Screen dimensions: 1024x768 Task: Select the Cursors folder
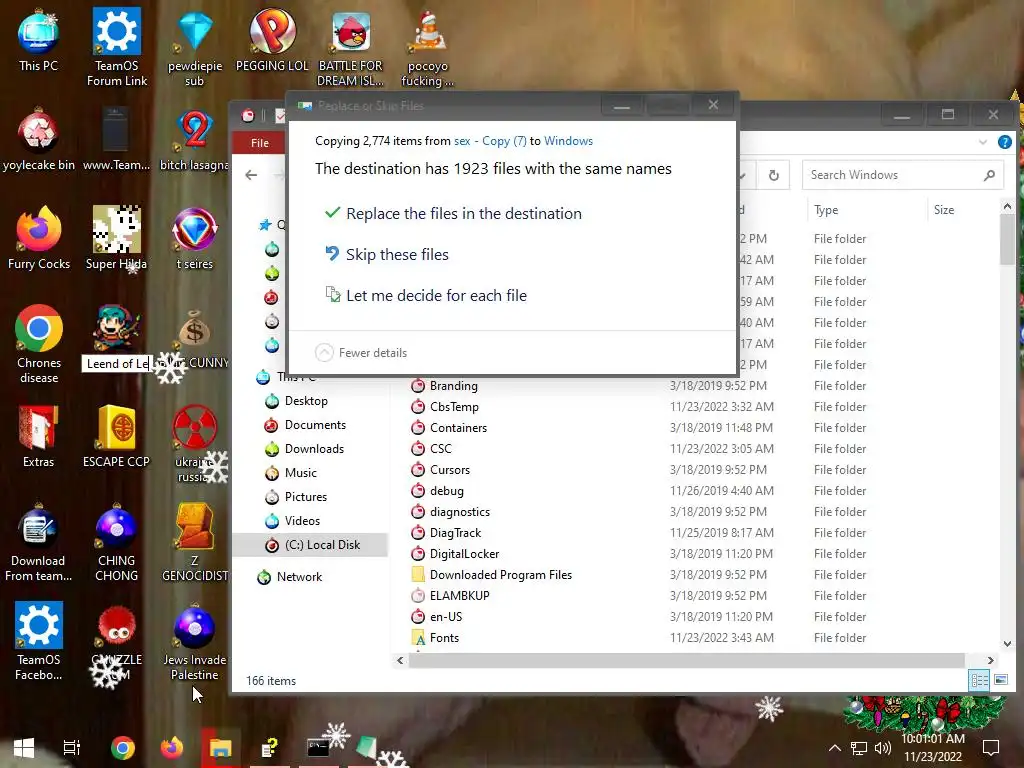(x=449, y=470)
